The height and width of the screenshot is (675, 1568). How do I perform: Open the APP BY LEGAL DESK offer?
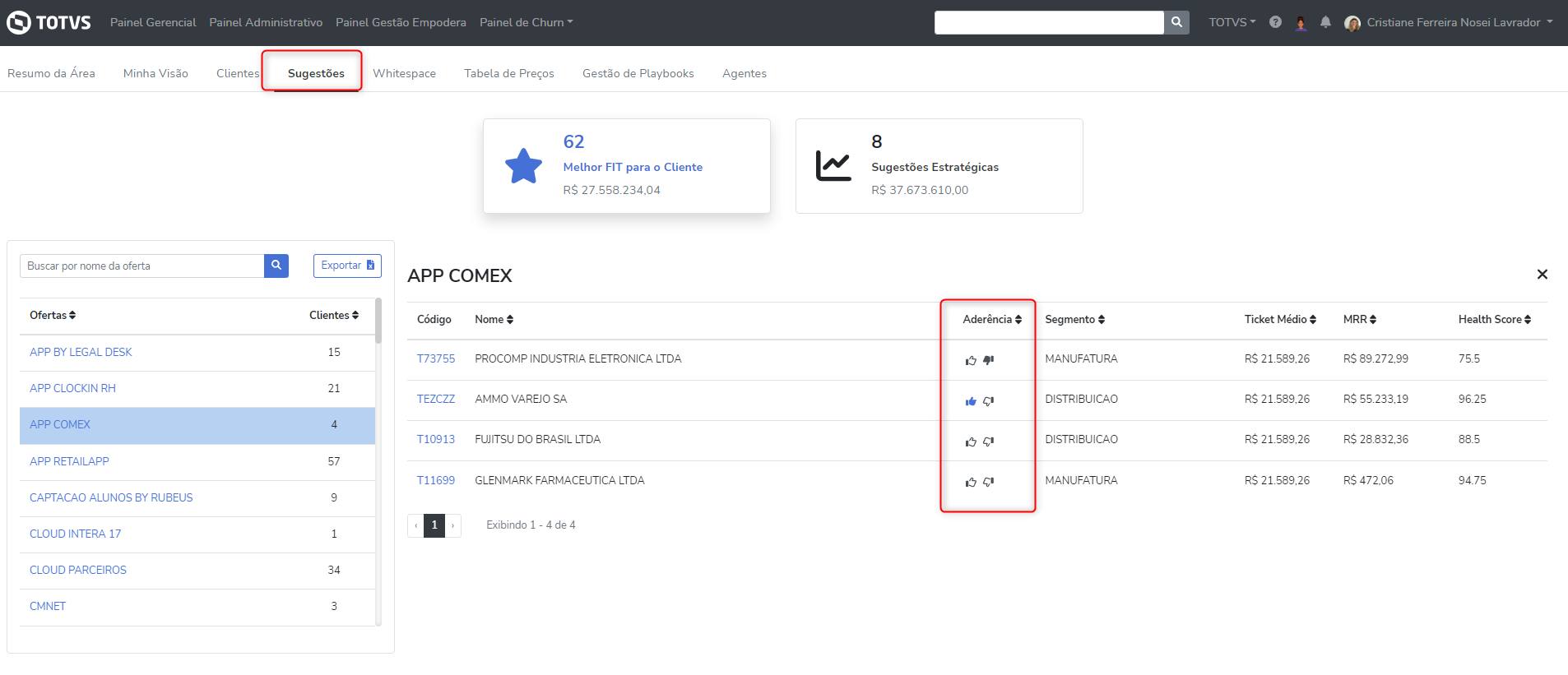81,352
